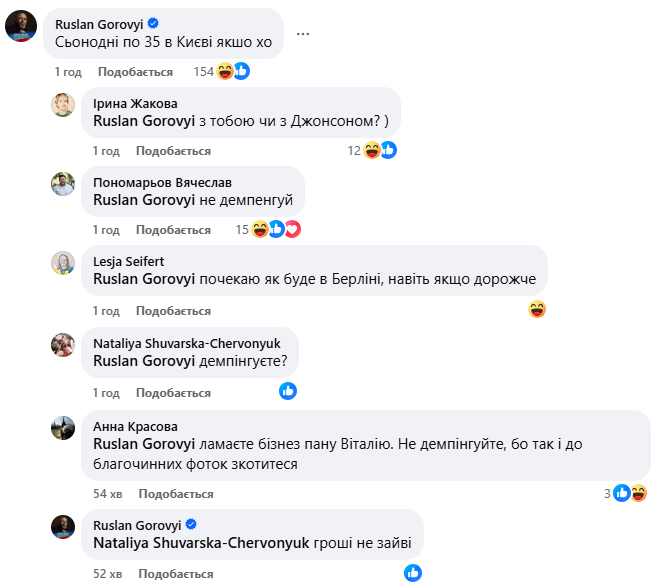Click the like reaction on Nataliya's comment
Screen dimensions: 671x585
[288, 391]
